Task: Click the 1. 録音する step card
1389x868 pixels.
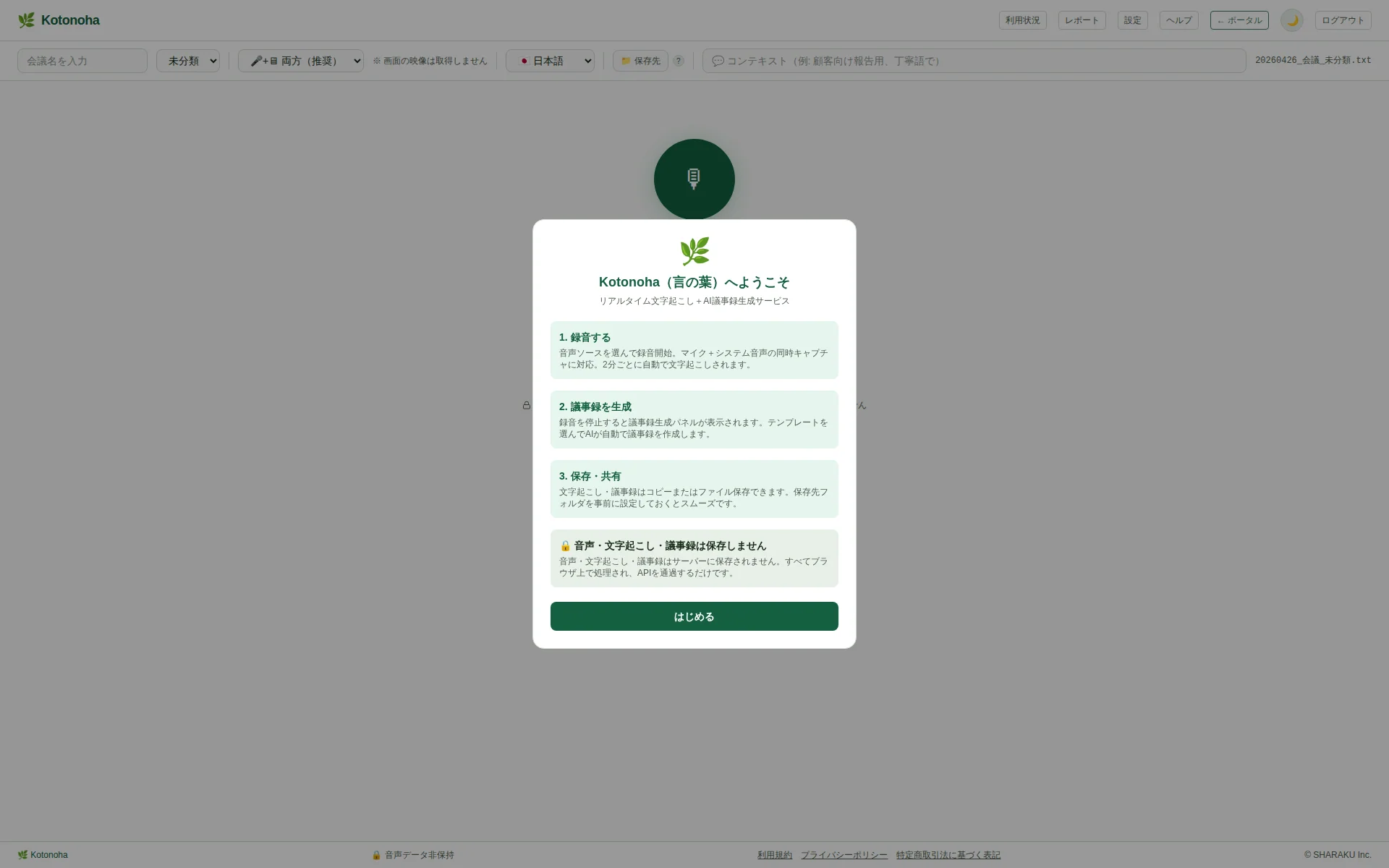Action: pyautogui.click(x=694, y=350)
